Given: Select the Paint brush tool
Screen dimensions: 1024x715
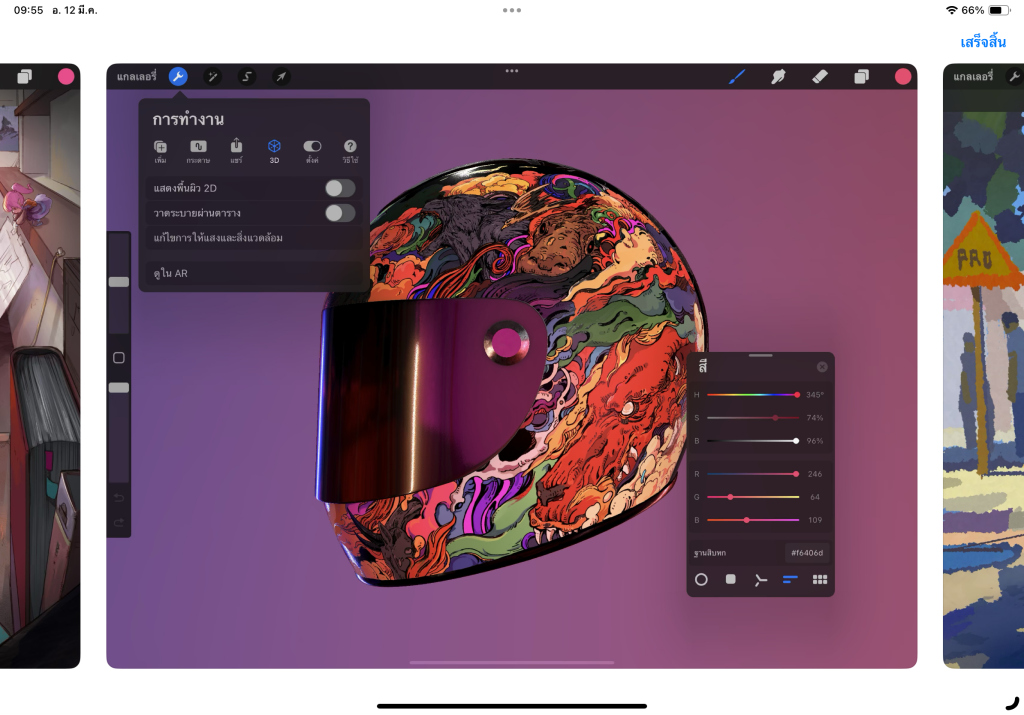Looking at the screenshot, I should click(x=737, y=77).
